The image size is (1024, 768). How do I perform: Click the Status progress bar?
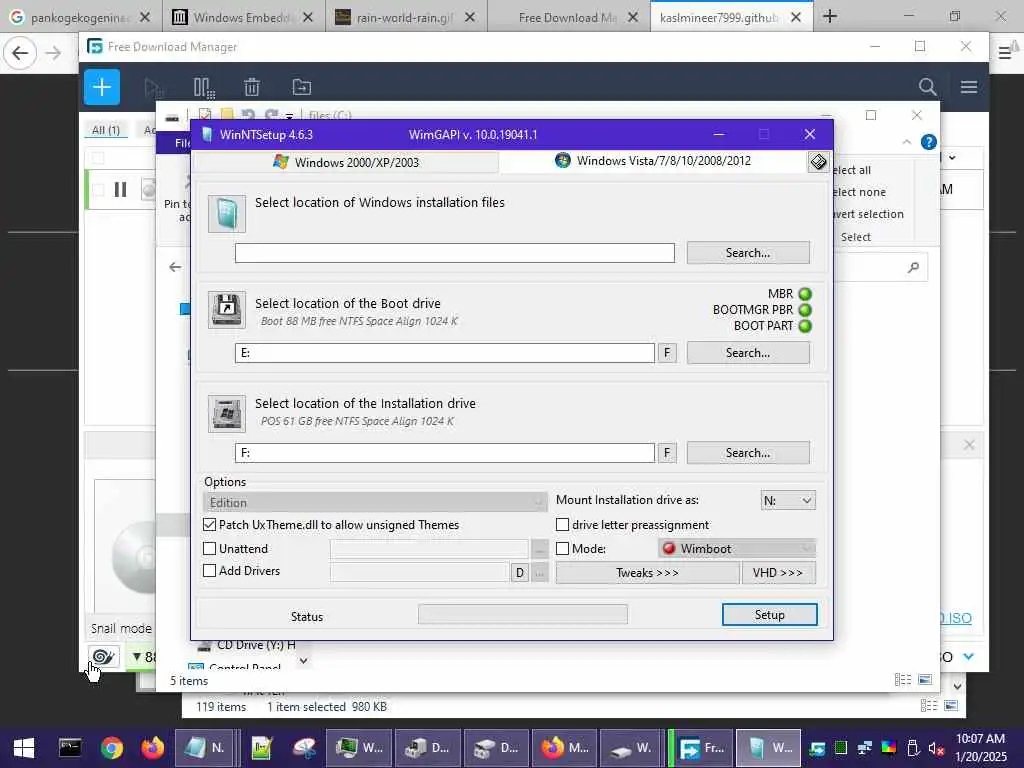pos(522,615)
